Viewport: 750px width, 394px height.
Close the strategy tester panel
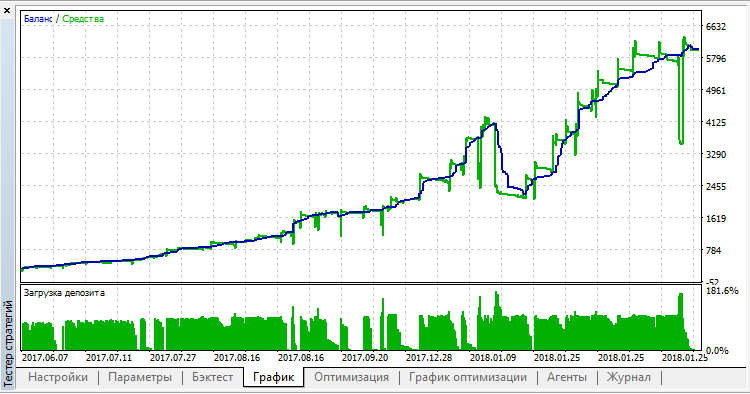(x=7, y=11)
